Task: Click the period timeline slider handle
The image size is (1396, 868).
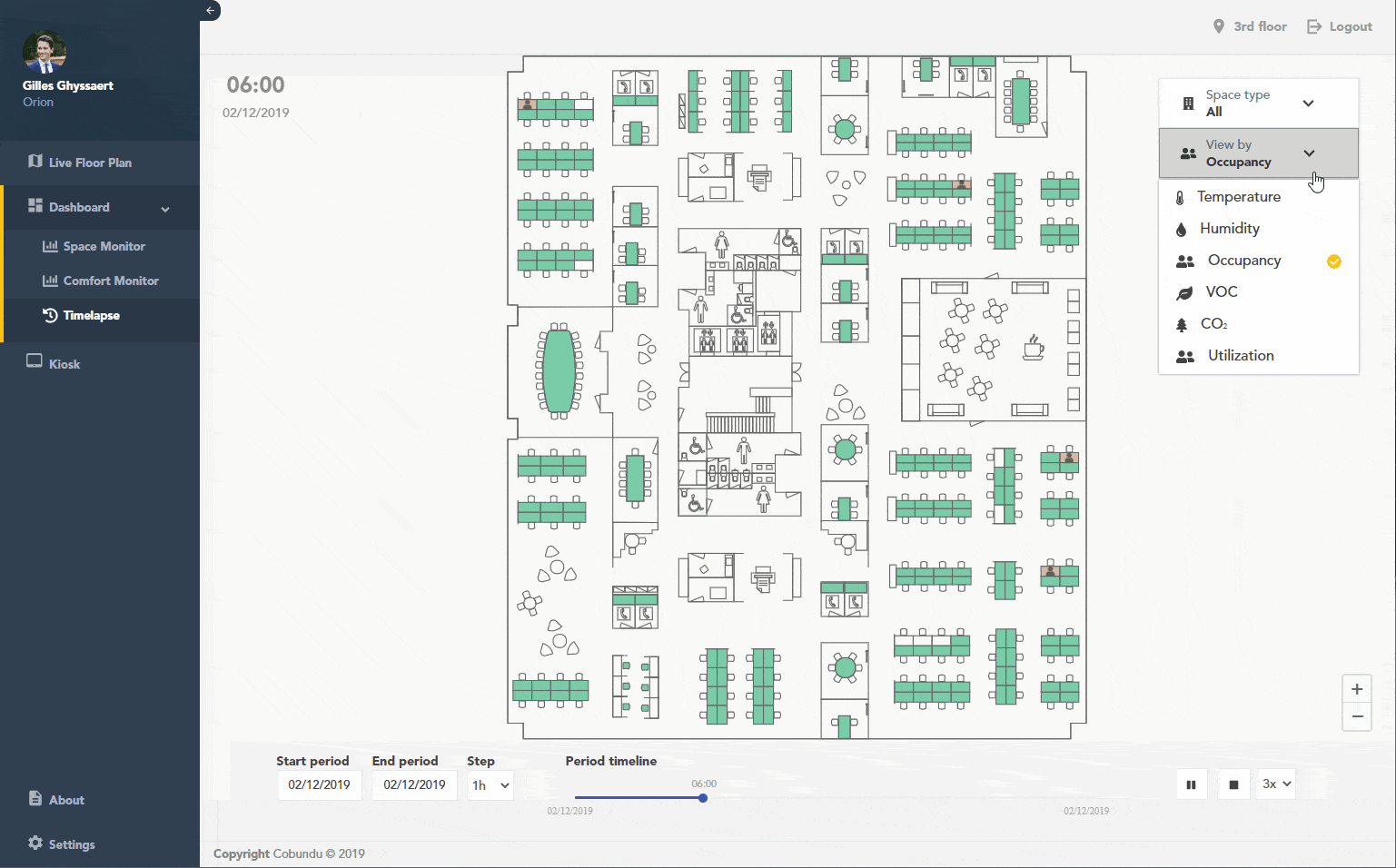Action: click(703, 798)
